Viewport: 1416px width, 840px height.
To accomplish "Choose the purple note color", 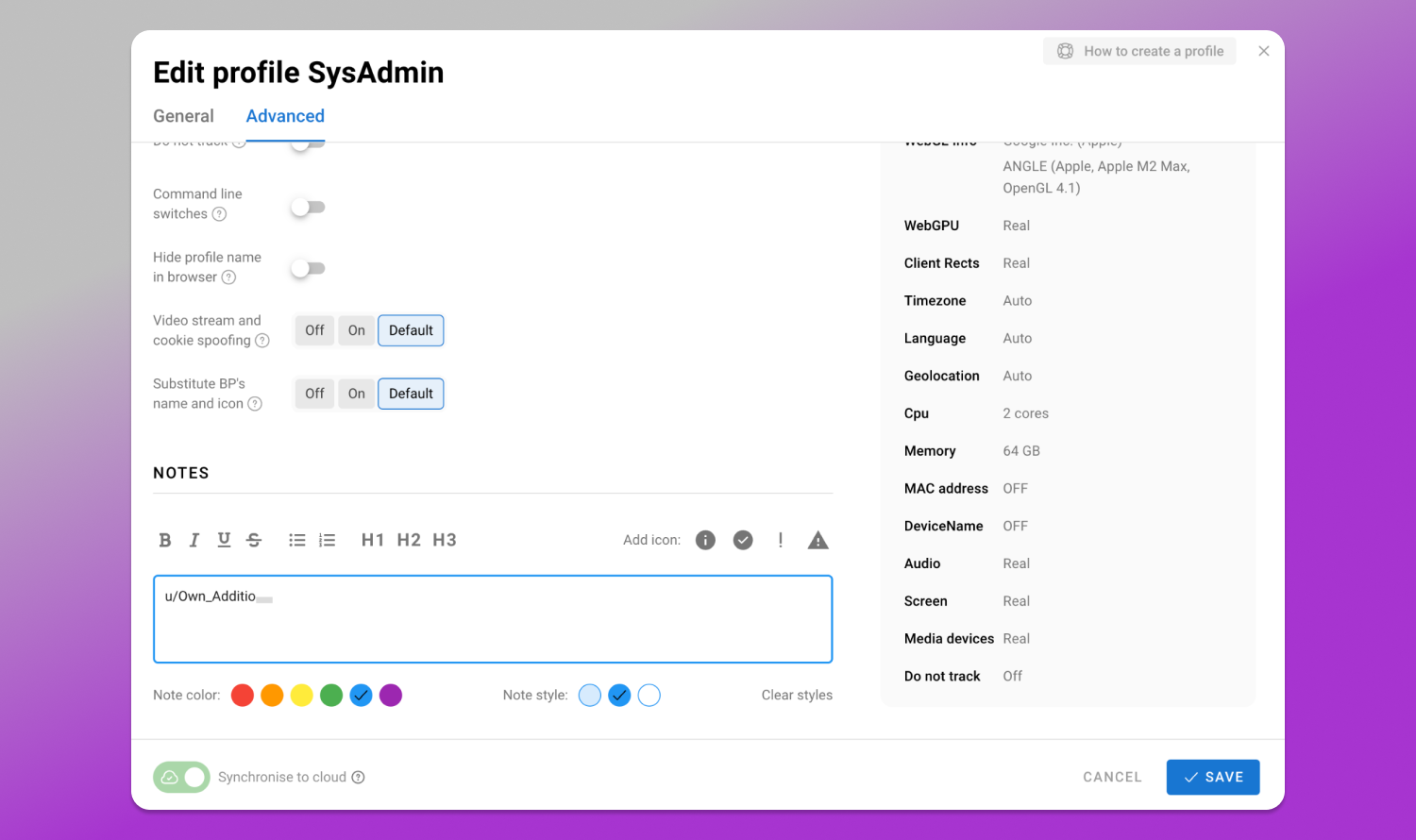I will tap(391, 696).
